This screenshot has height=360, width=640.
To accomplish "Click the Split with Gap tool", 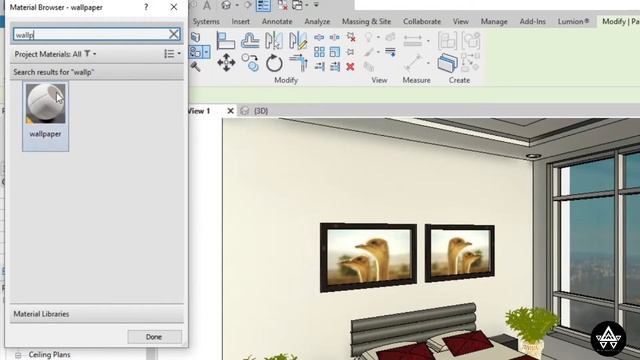I will coord(335,38).
